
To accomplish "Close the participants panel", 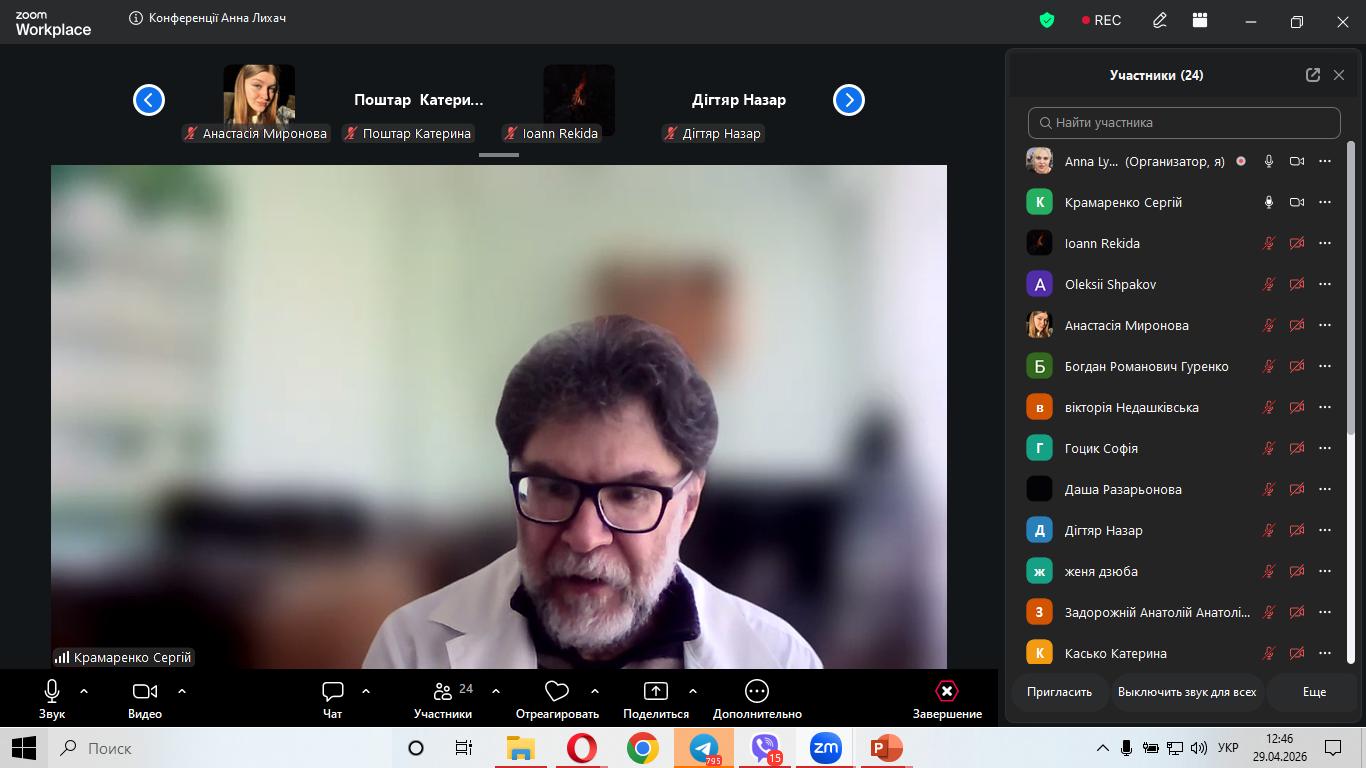I will [x=1339, y=75].
